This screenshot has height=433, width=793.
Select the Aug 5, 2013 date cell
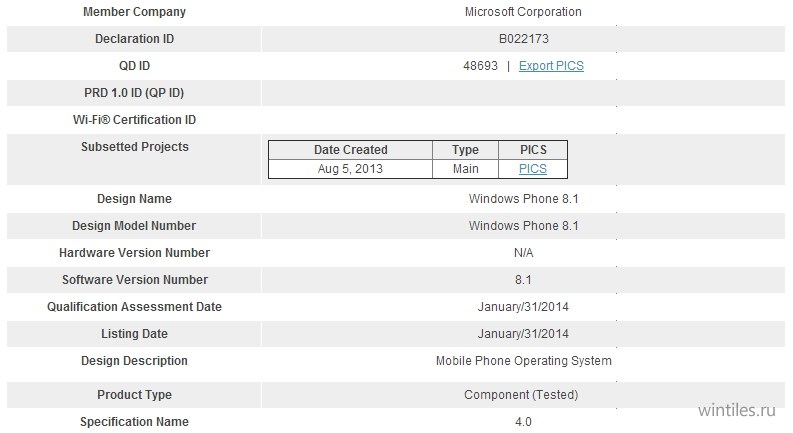350,169
